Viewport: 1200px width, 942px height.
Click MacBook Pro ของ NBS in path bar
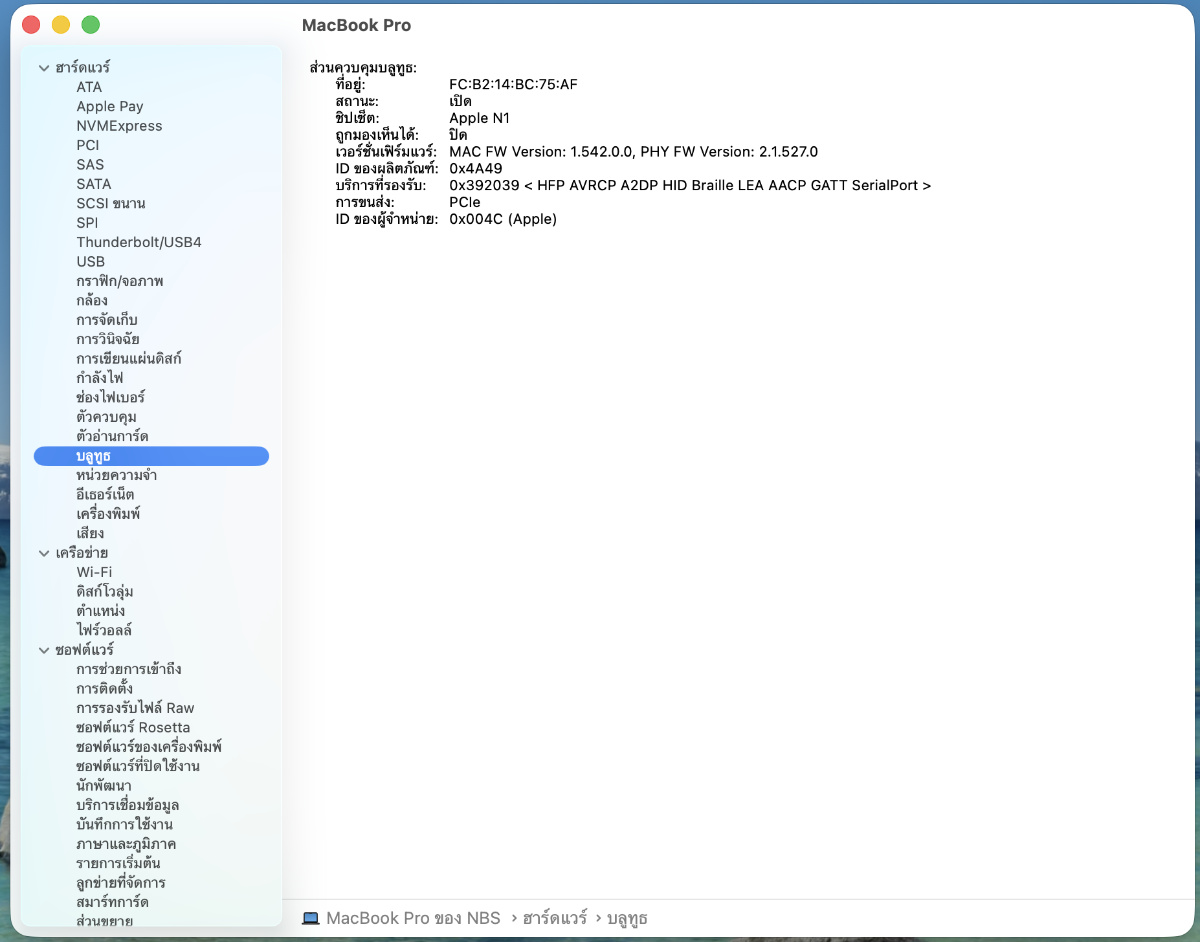point(413,918)
